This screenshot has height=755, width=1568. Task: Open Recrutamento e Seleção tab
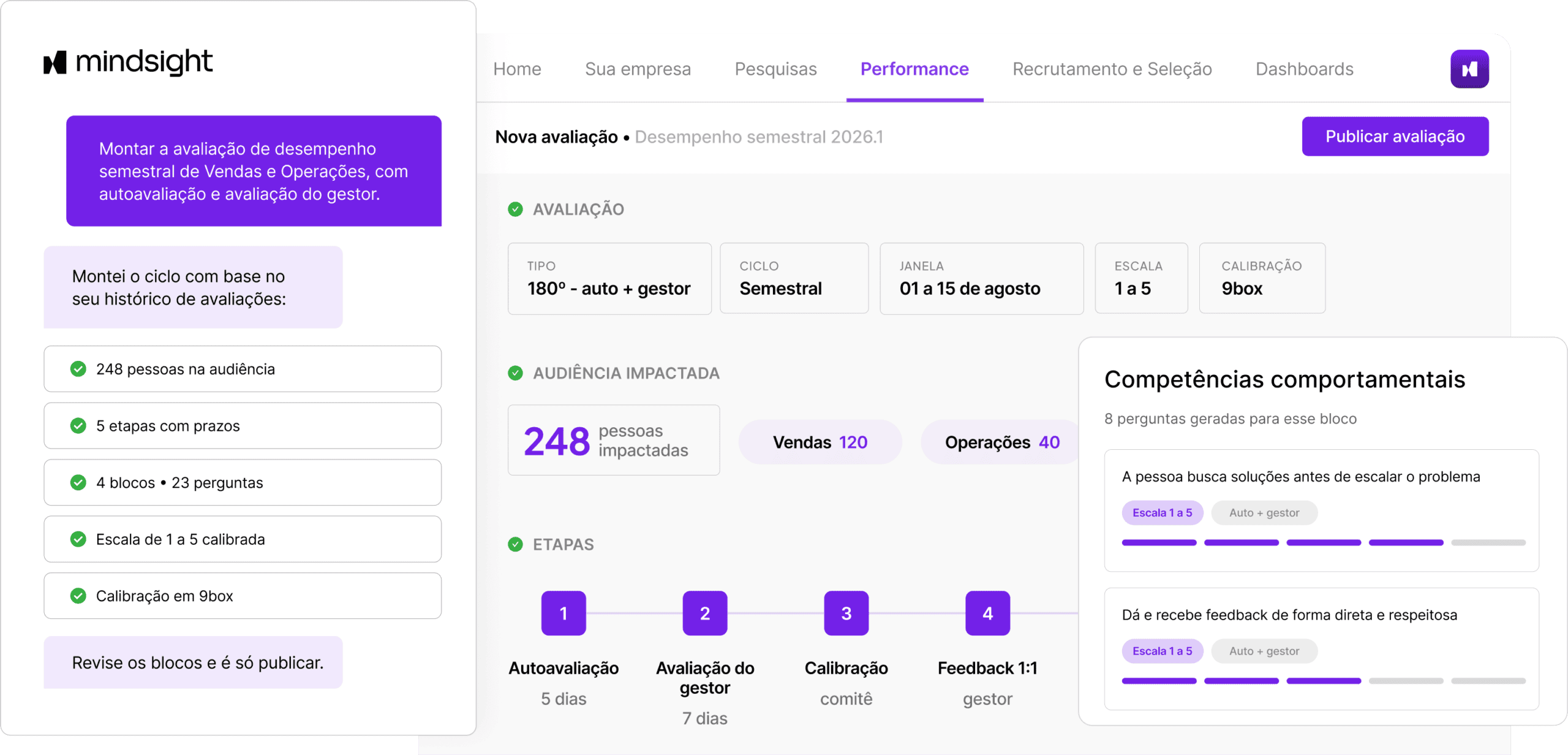point(1112,69)
